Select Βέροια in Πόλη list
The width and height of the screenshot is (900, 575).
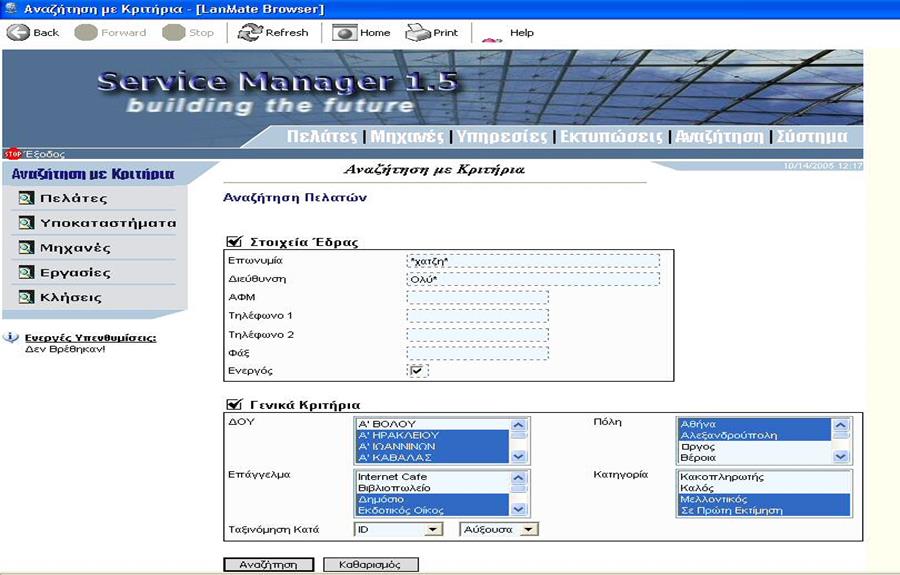pos(755,458)
